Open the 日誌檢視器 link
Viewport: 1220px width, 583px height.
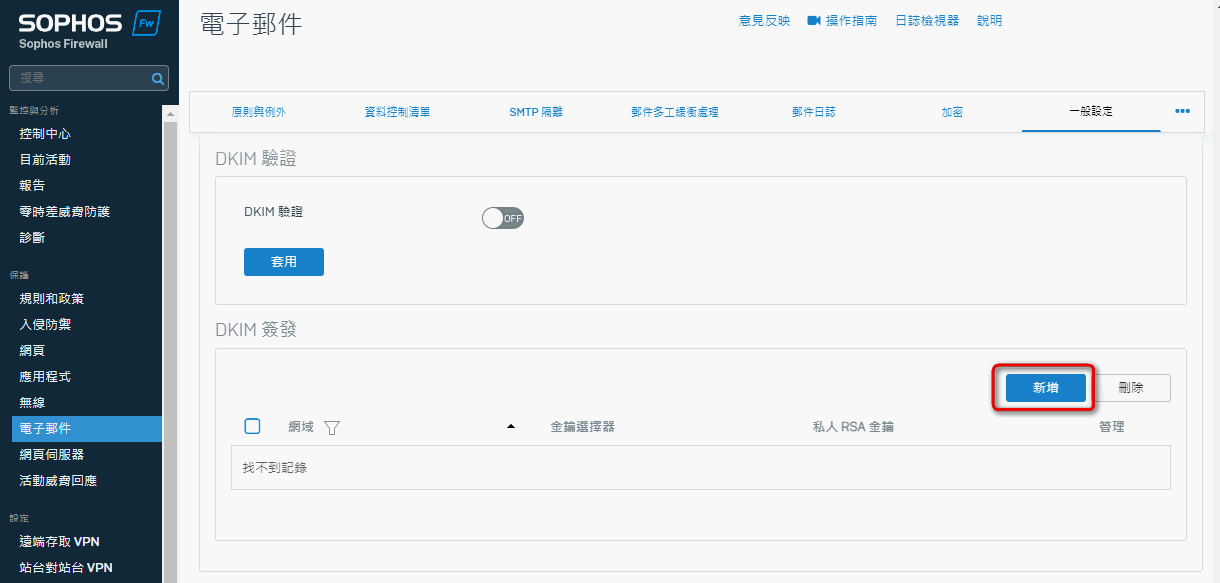tap(926, 21)
